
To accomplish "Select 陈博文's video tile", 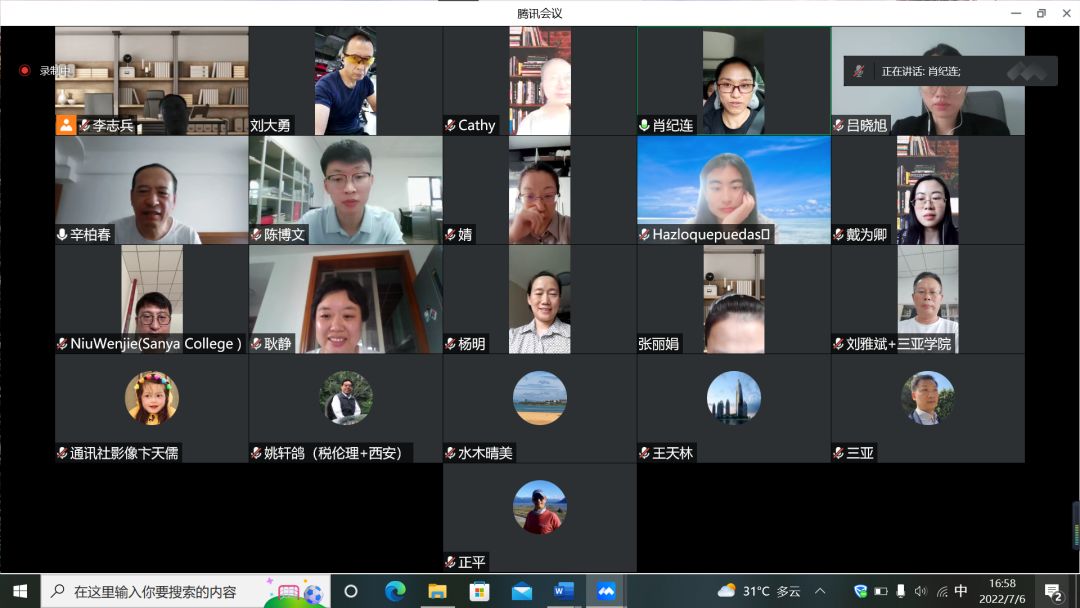I will click(345, 190).
